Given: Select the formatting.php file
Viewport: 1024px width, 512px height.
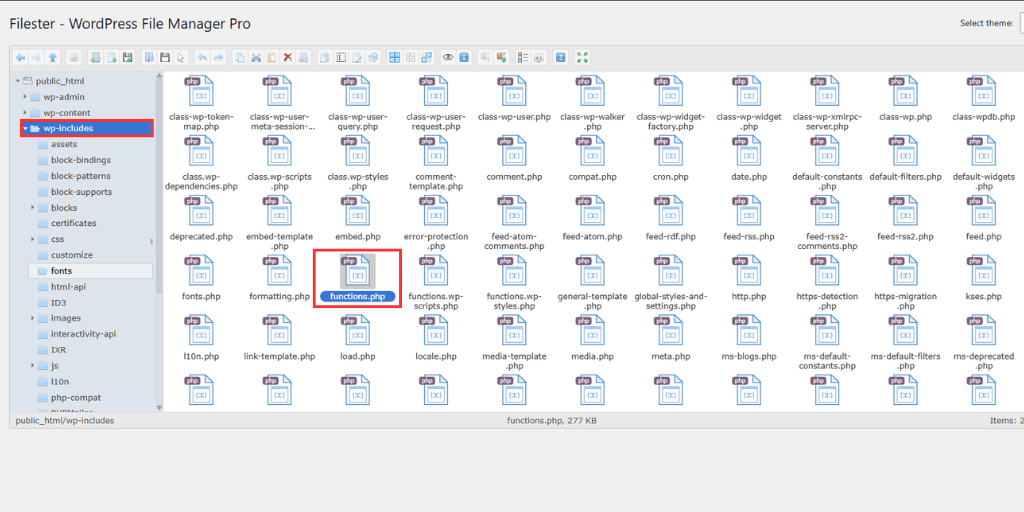Looking at the screenshot, I should pos(279,278).
